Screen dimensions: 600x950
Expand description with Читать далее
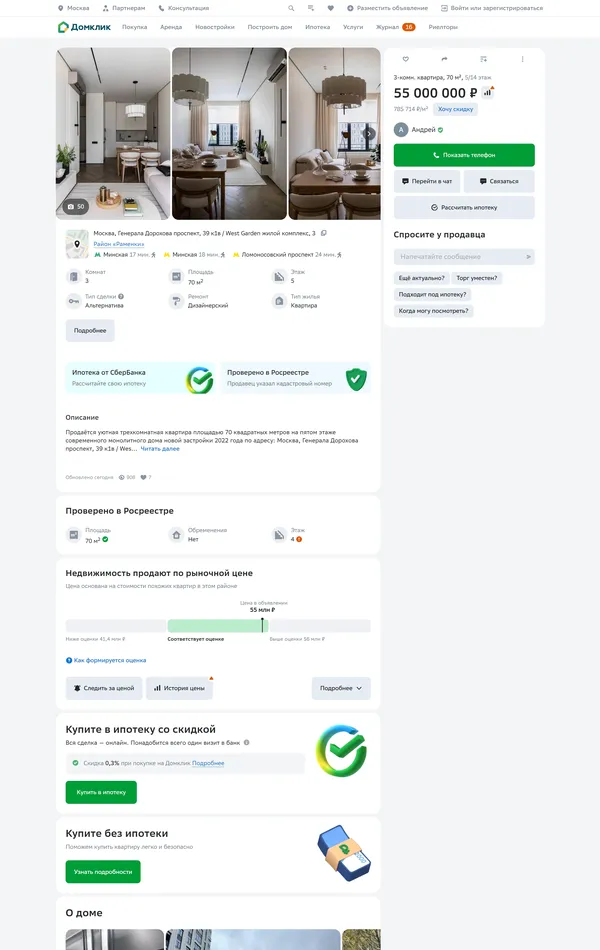(160, 449)
